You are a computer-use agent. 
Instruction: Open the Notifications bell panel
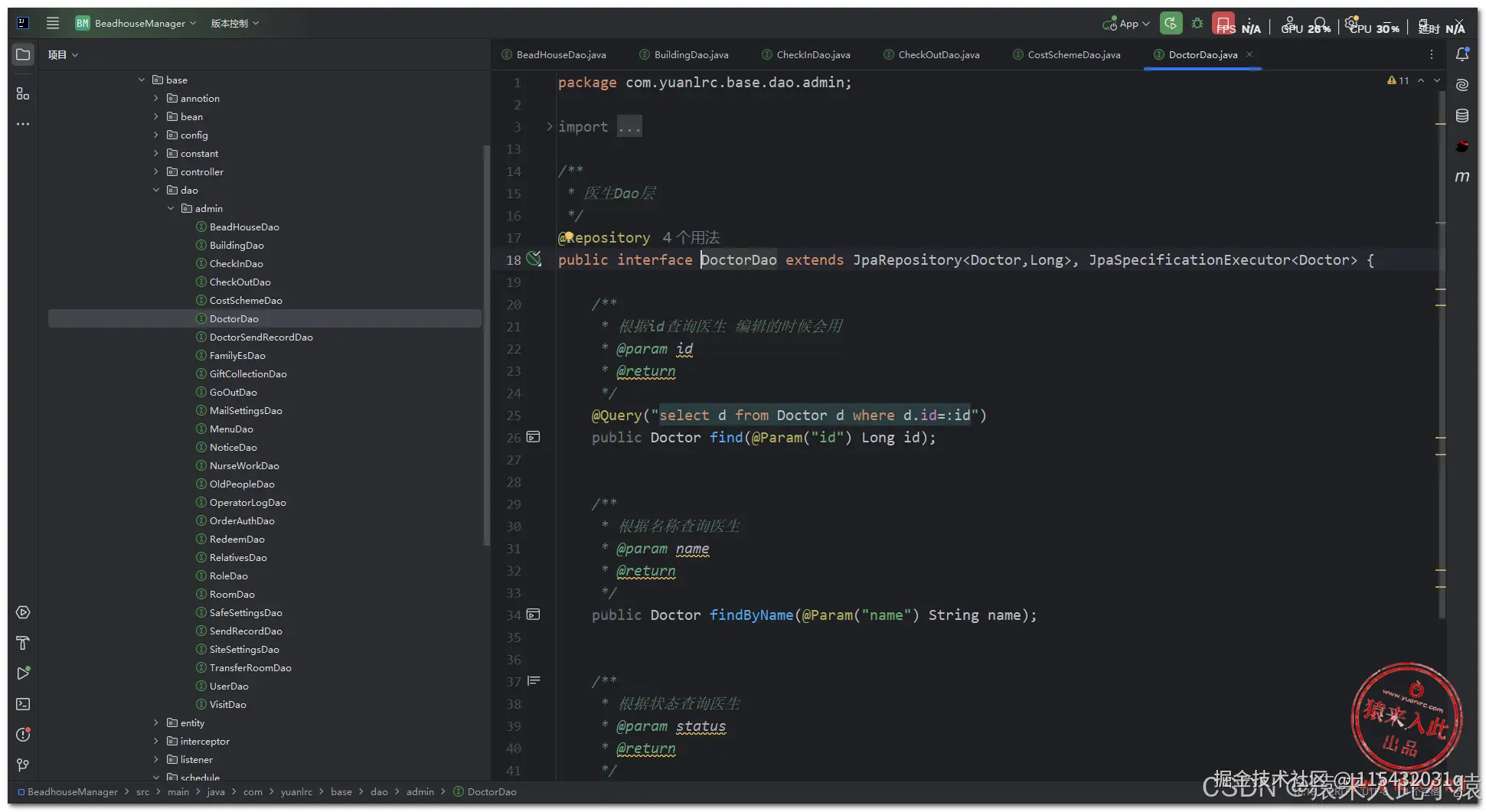pos(1462,54)
